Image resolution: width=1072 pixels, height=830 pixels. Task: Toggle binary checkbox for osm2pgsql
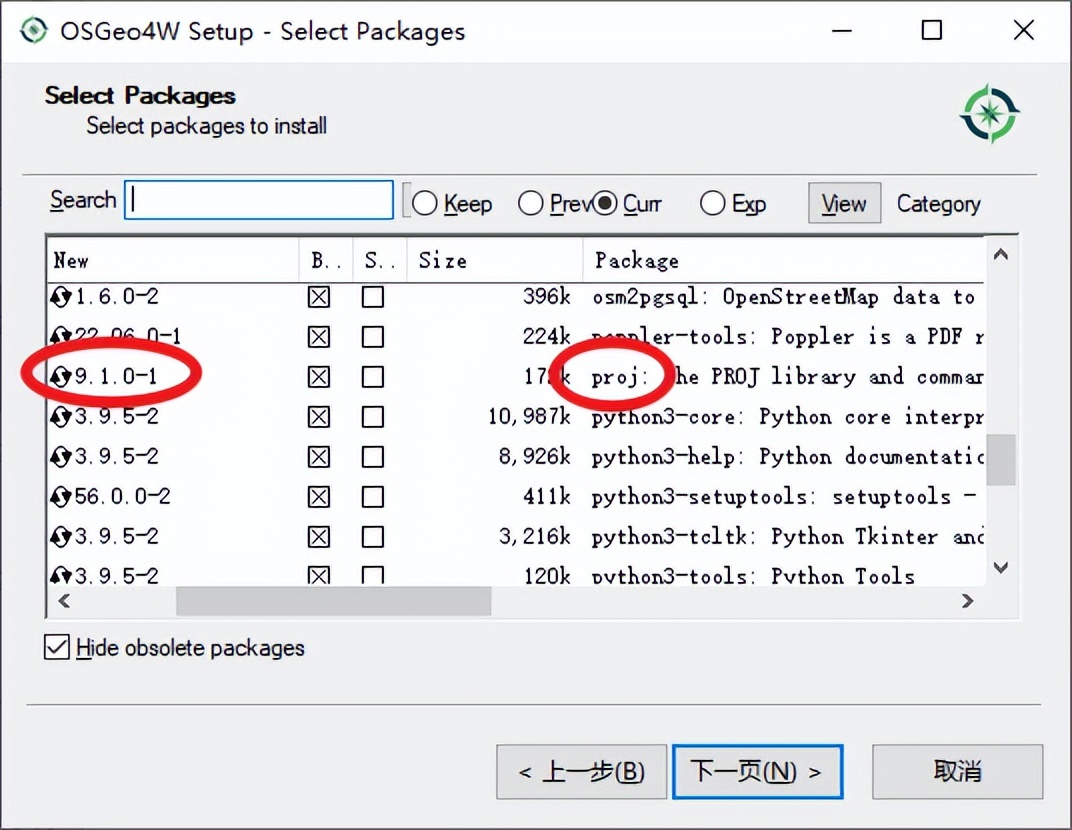(x=319, y=297)
